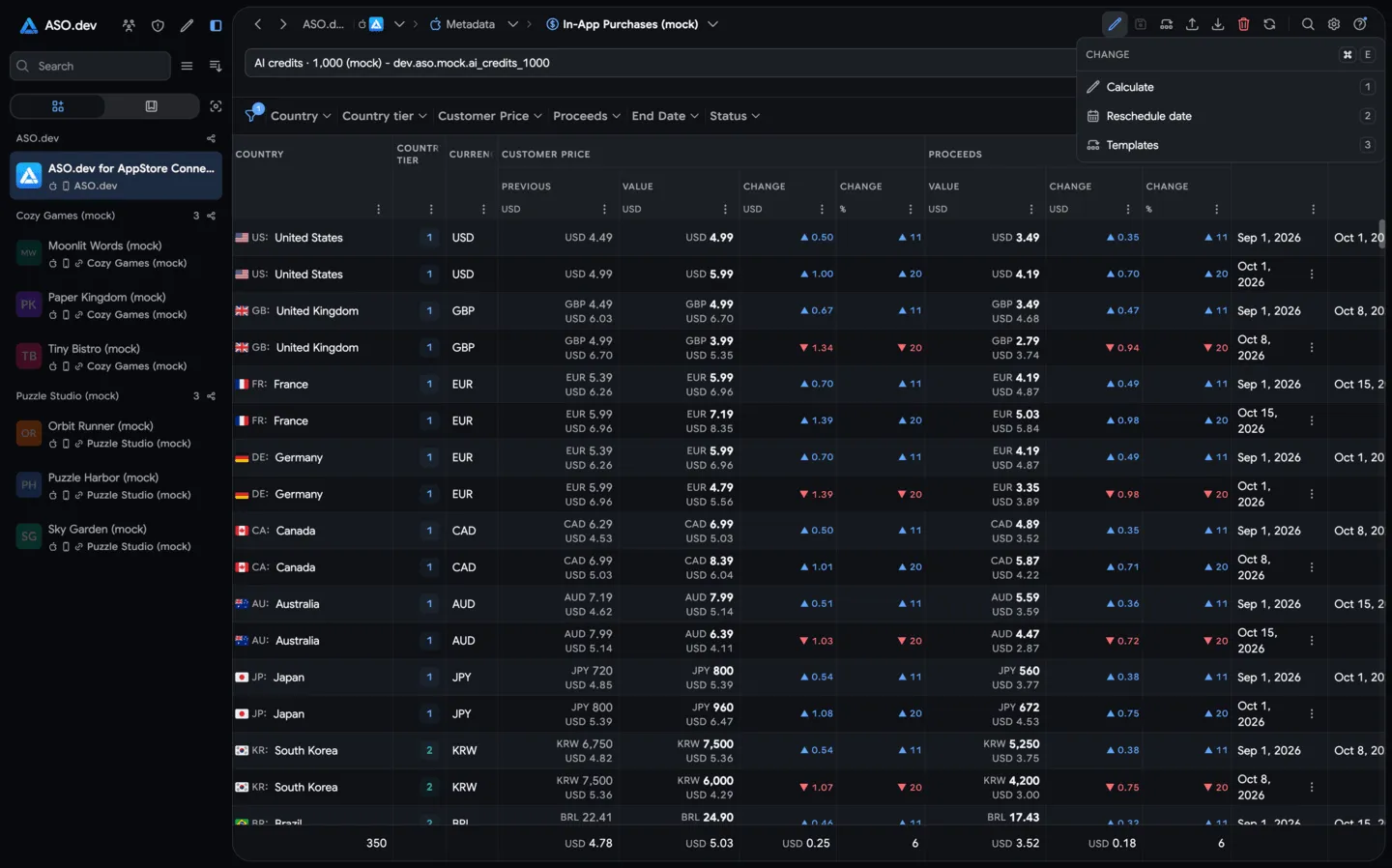Click the team members icon near ASO.dev logo
1392x868 pixels.
129,25
